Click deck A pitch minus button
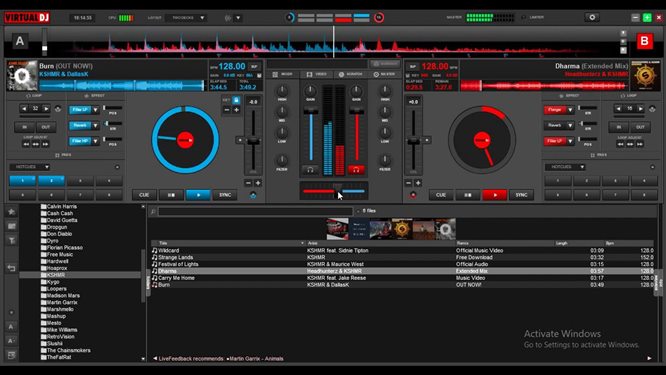 [248, 183]
